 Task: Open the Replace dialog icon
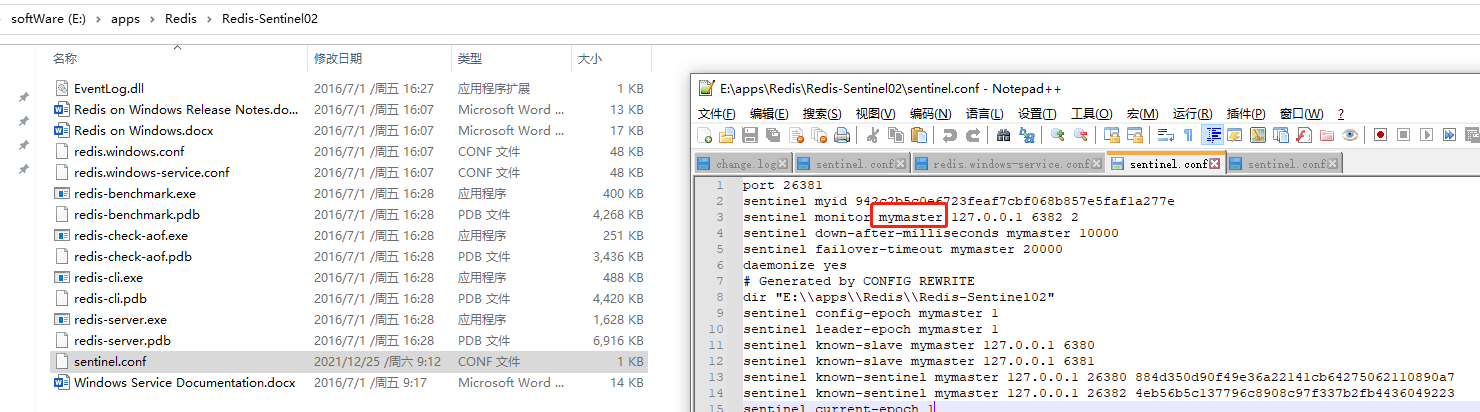point(1026,135)
